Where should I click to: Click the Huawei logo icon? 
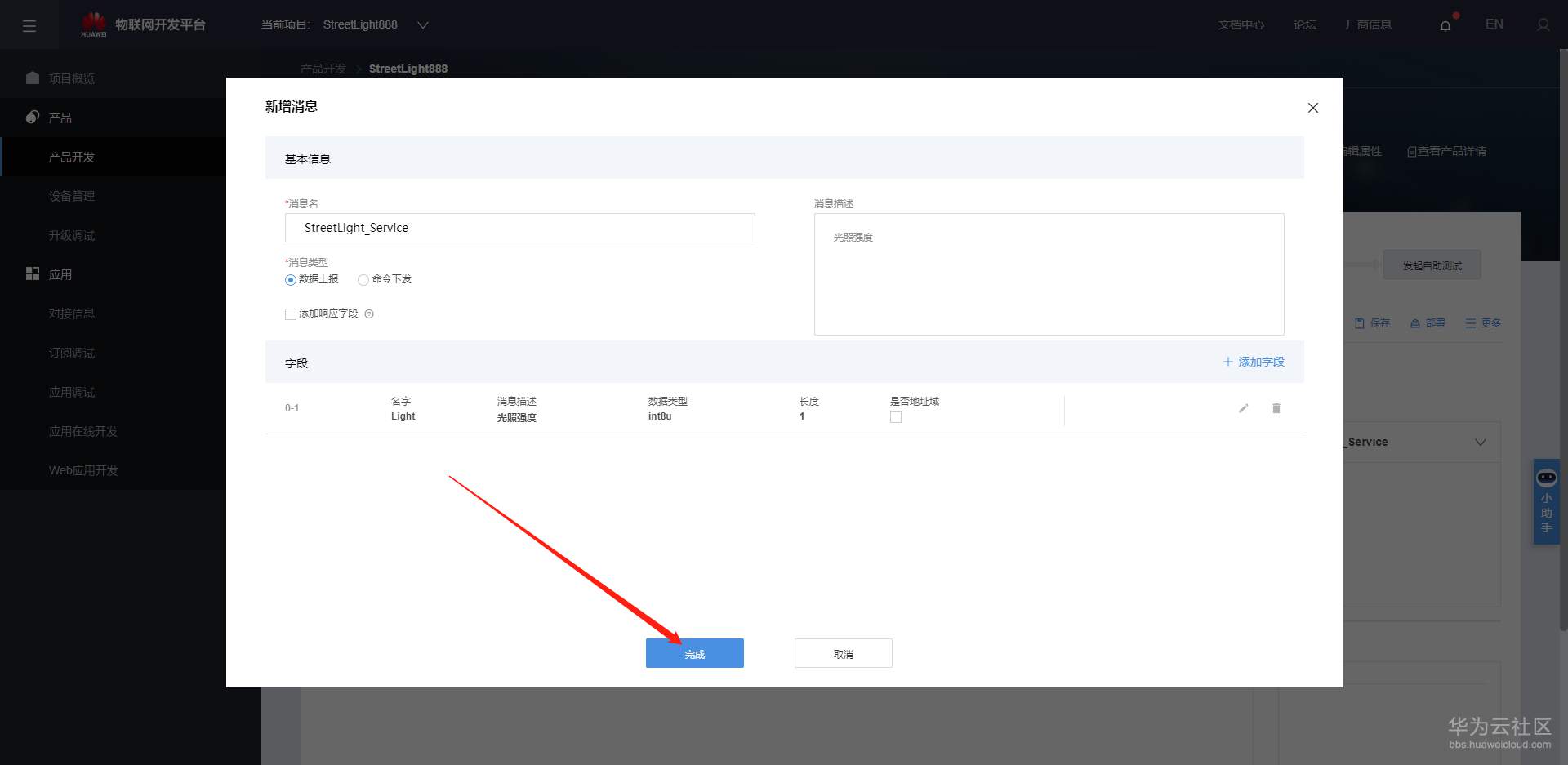(94, 24)
